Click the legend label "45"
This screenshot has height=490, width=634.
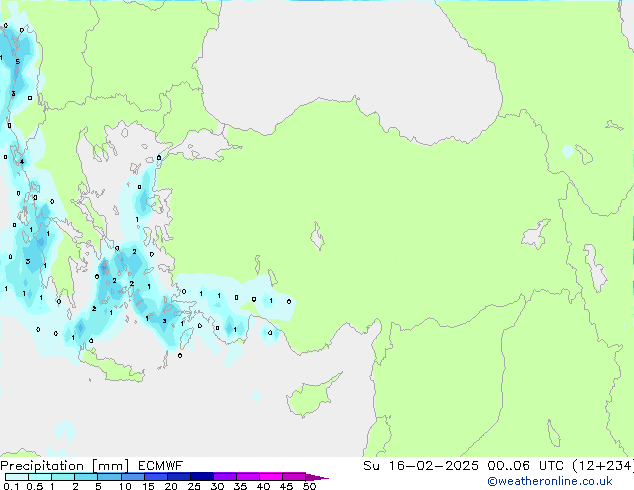[x=286, y=486]
